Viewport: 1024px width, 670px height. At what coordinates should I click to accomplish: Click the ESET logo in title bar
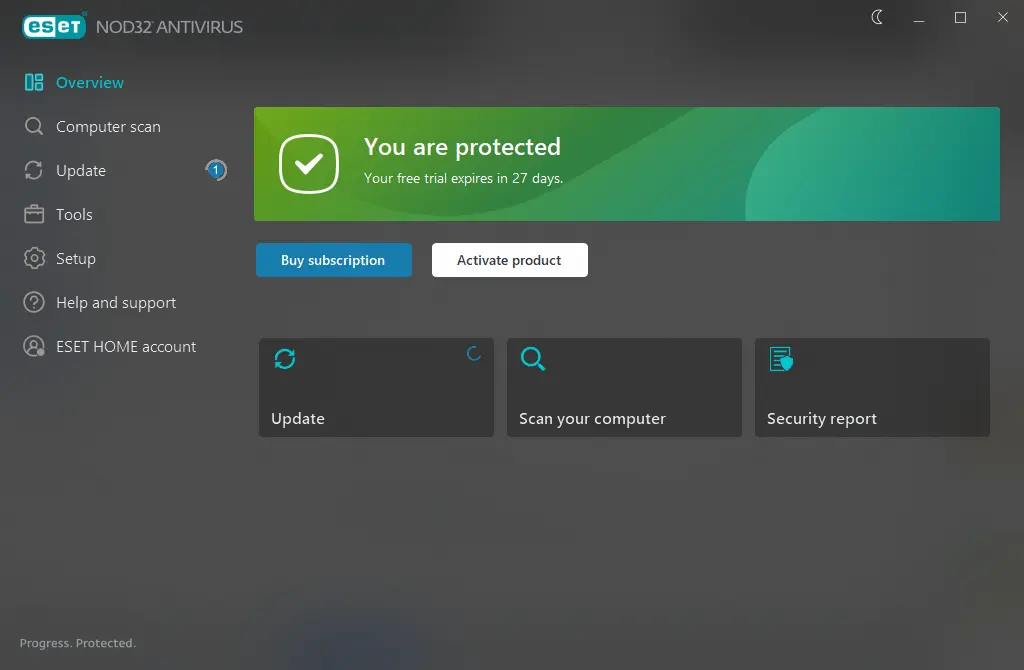click(54, 26)
